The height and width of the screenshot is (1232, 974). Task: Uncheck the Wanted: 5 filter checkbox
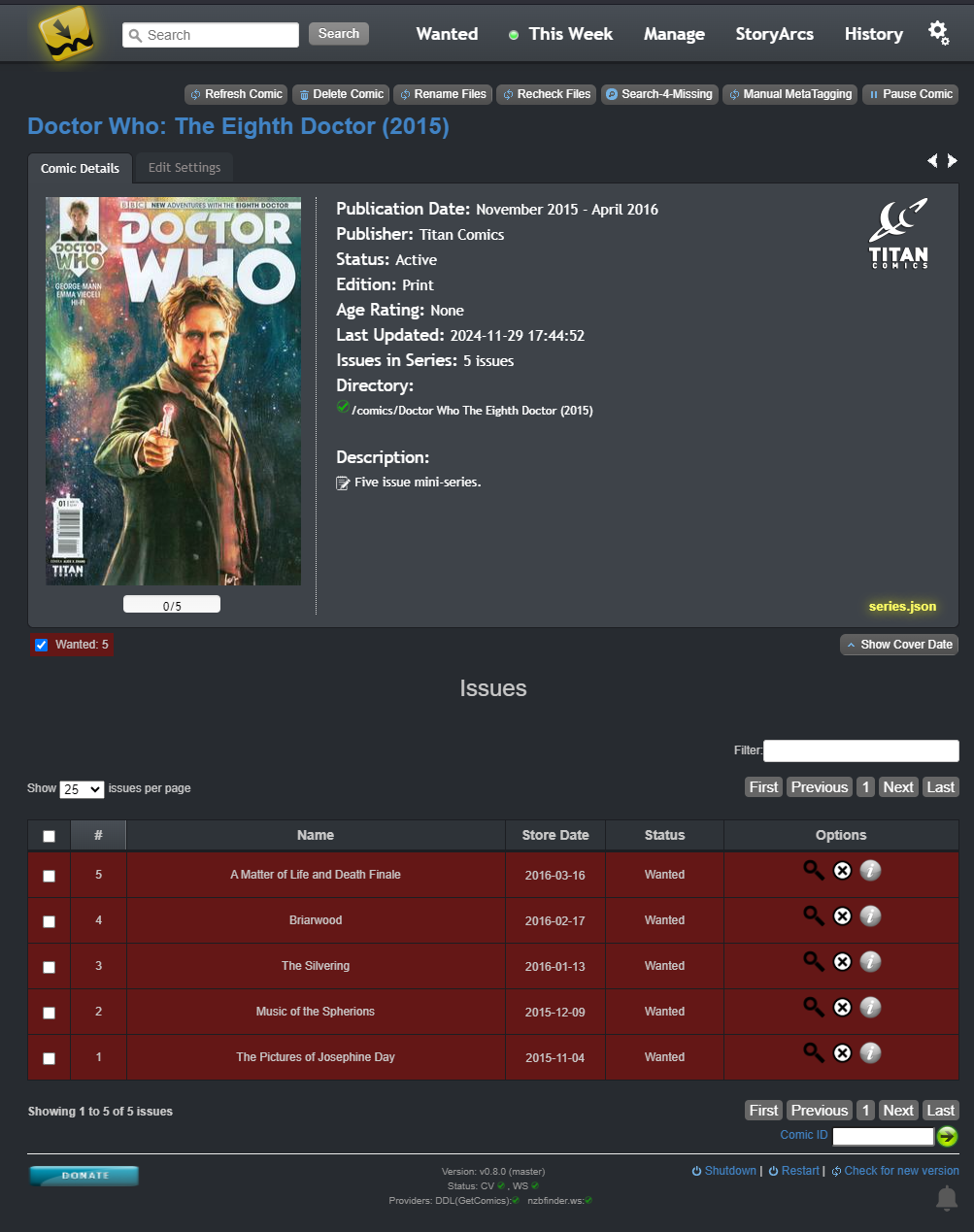click(x=42, y=645)
